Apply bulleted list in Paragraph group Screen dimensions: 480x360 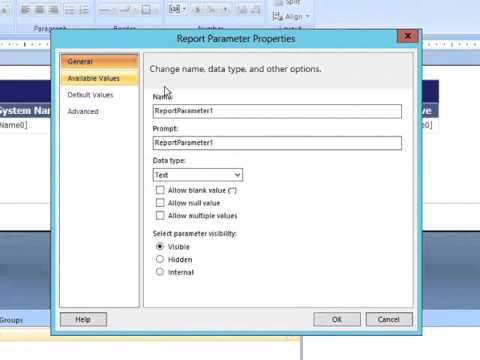click(70, 9)
